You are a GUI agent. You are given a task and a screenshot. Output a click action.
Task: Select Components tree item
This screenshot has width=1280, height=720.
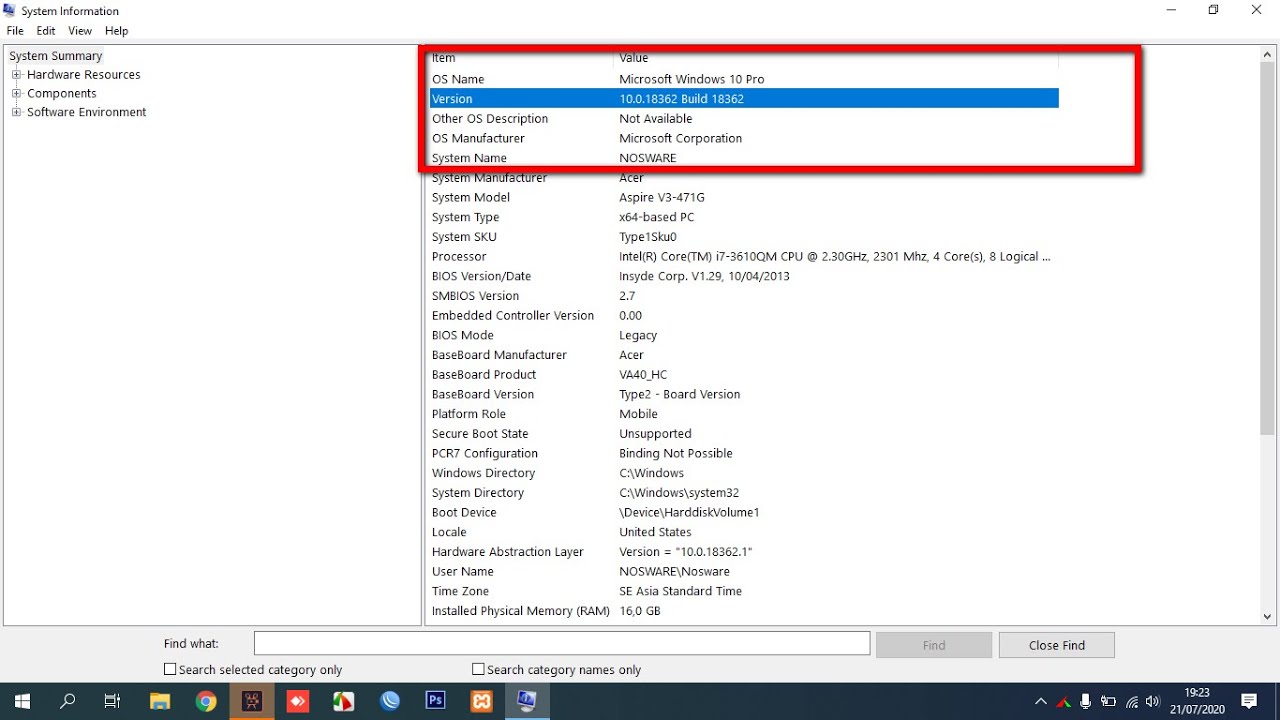(62, 93)
